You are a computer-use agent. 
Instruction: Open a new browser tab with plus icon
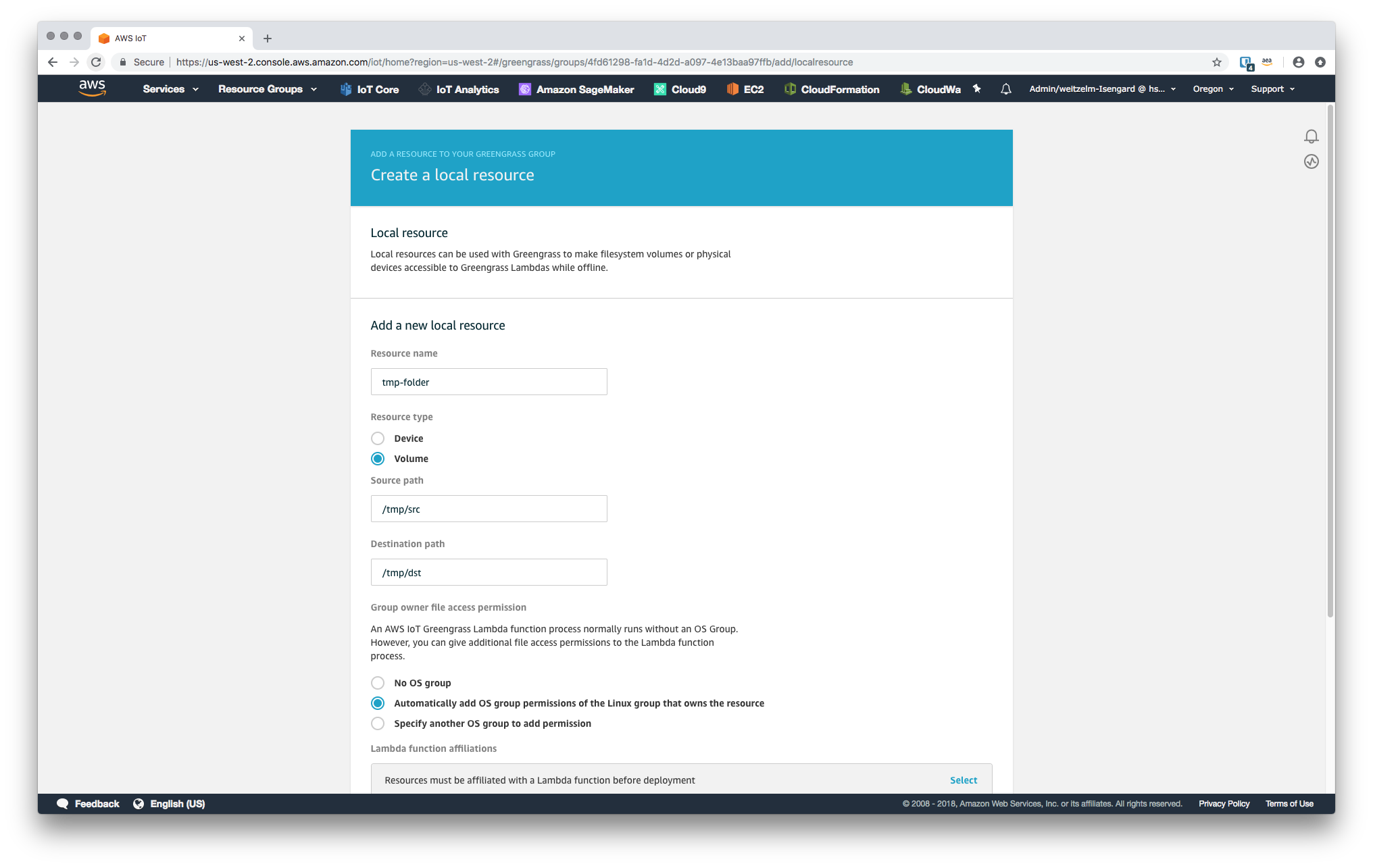[268, 39]
